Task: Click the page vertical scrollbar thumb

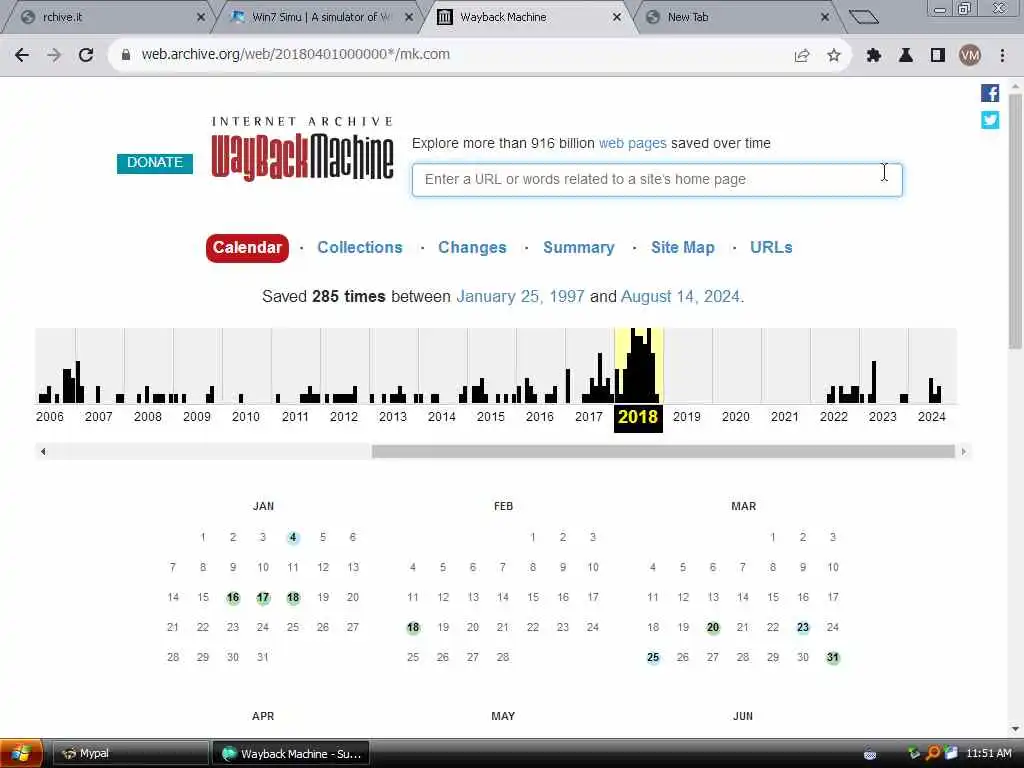Action: [x=1015, y=222]
